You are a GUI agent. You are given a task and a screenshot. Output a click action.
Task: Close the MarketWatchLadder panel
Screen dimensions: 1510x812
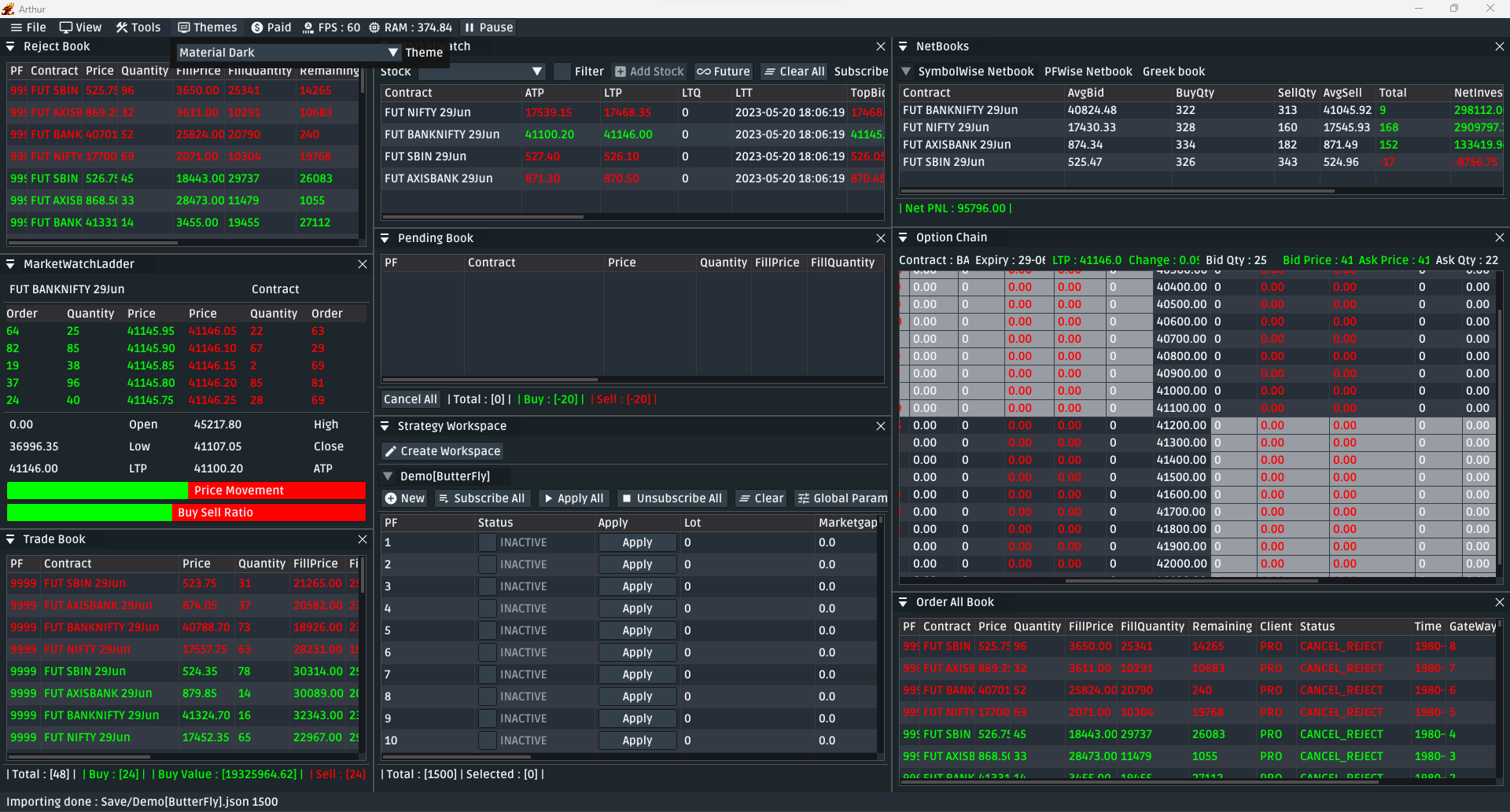363,264
